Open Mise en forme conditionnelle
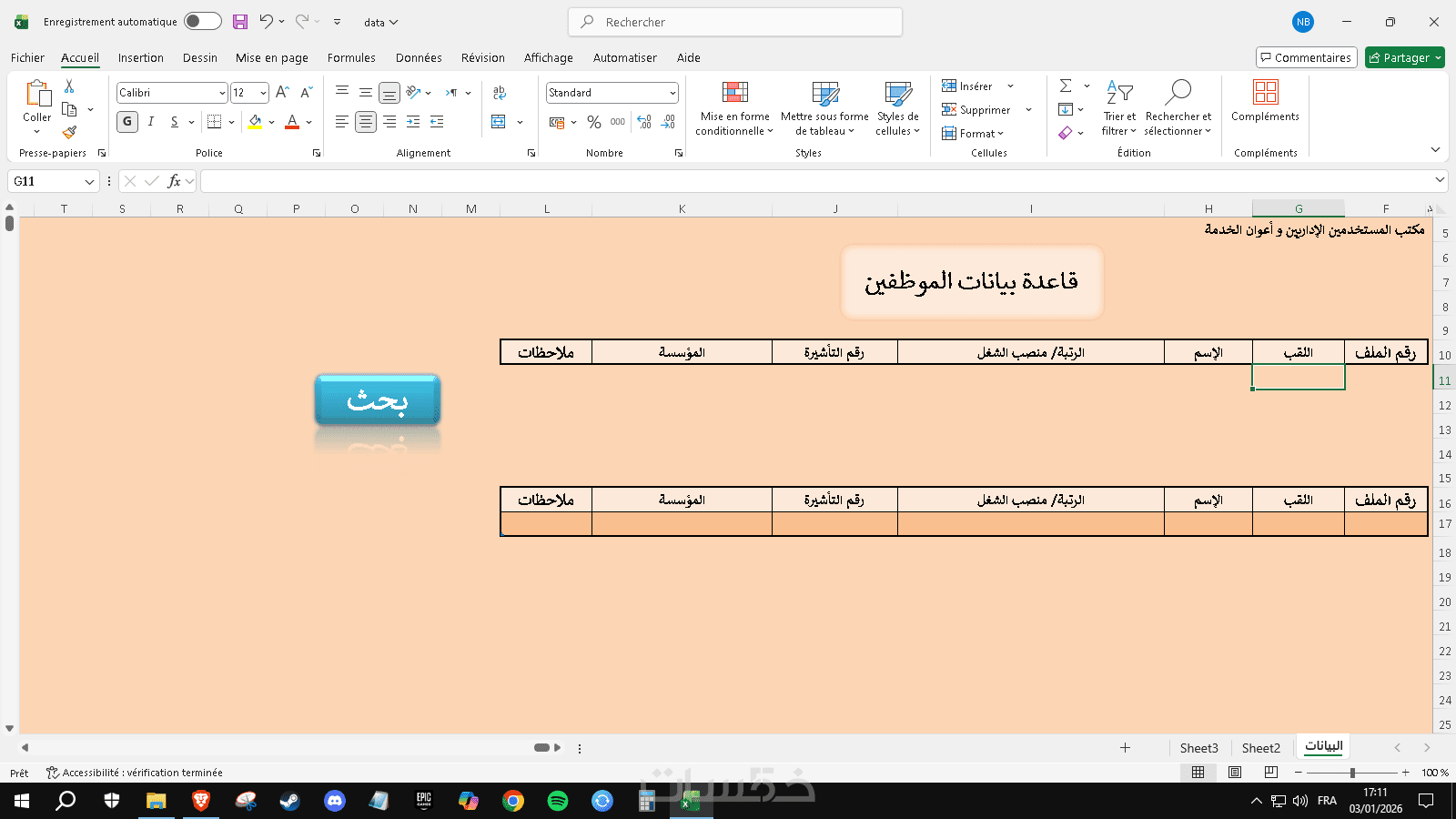This screenshot has height=819, width=1456. [734, 108]
